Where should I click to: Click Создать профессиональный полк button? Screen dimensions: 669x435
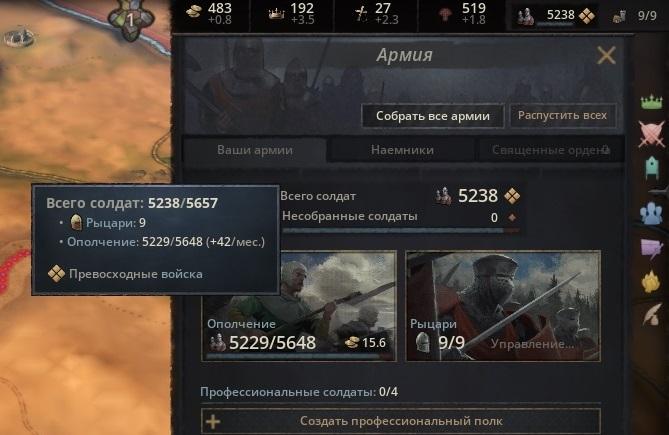[401, 421]
